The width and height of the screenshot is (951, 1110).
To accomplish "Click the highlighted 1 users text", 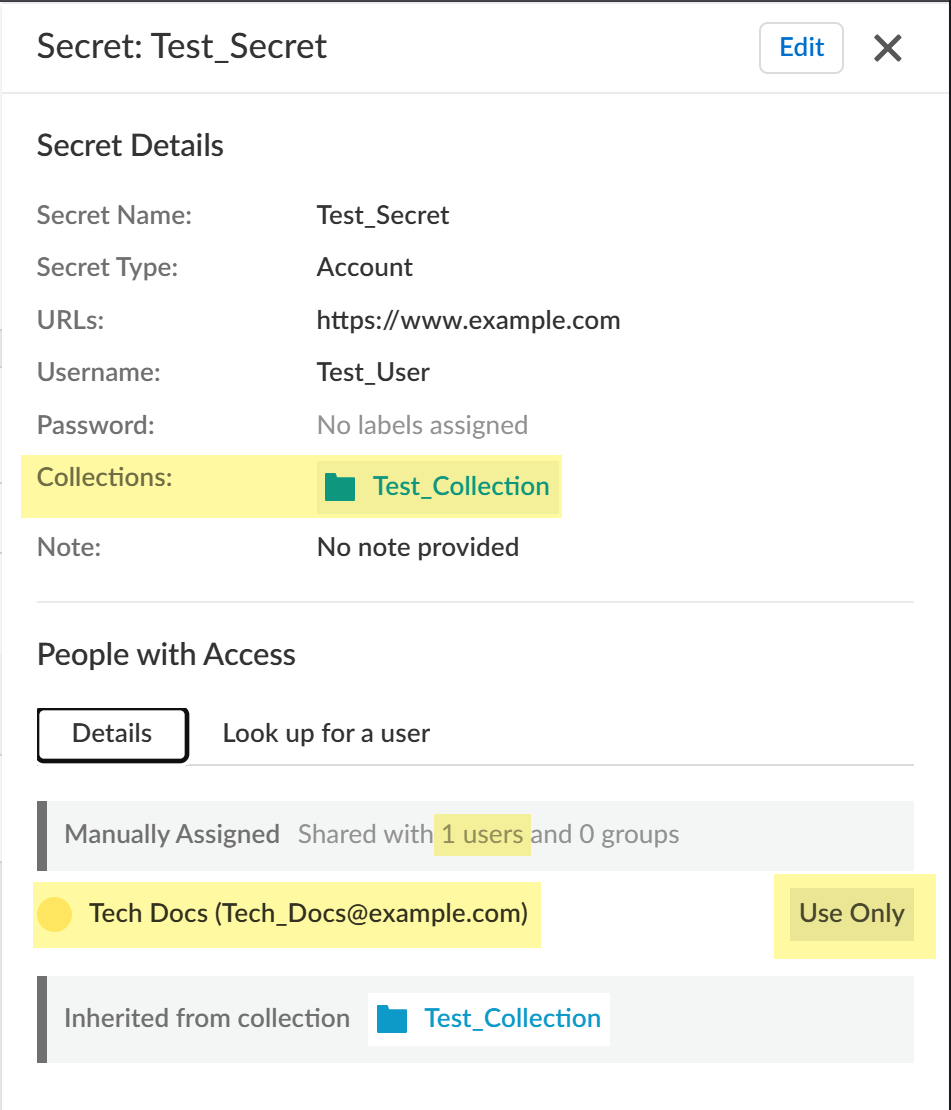I will point(482,835).
